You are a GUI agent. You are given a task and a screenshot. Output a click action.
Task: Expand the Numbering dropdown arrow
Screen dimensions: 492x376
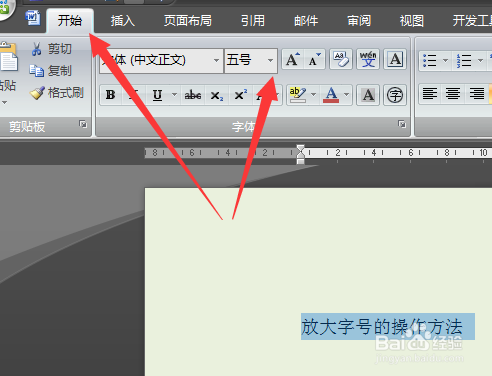(x=480, y=61)
